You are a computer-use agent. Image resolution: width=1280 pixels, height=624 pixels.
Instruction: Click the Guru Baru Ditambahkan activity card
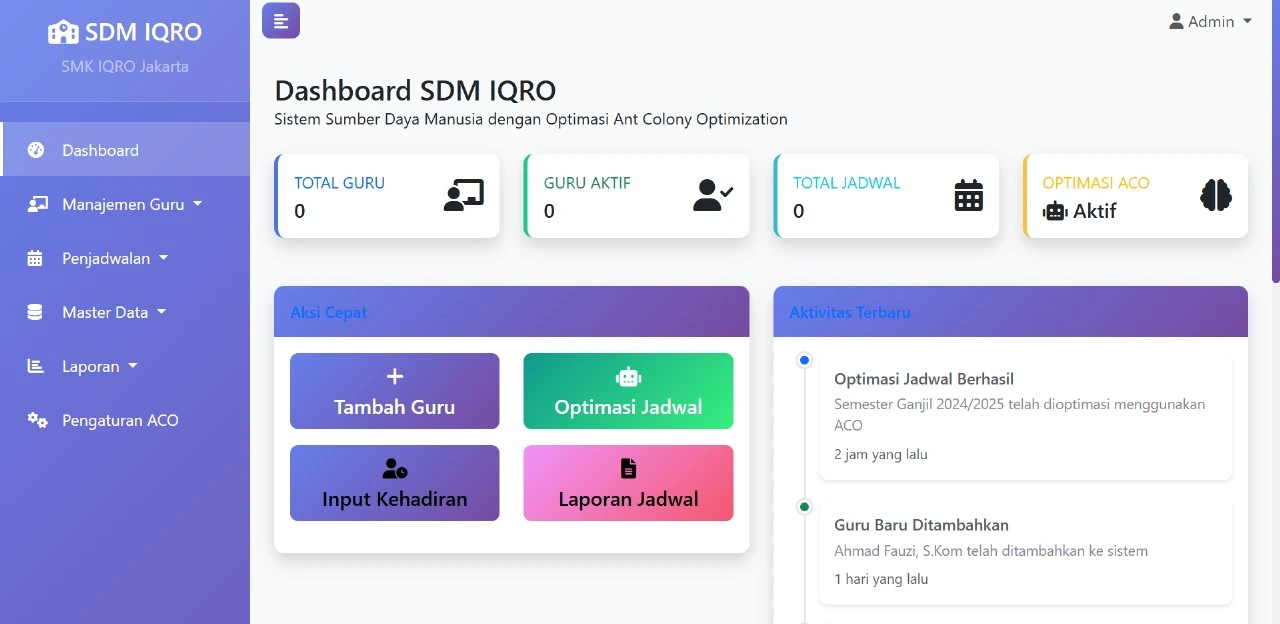(1025, 552)
